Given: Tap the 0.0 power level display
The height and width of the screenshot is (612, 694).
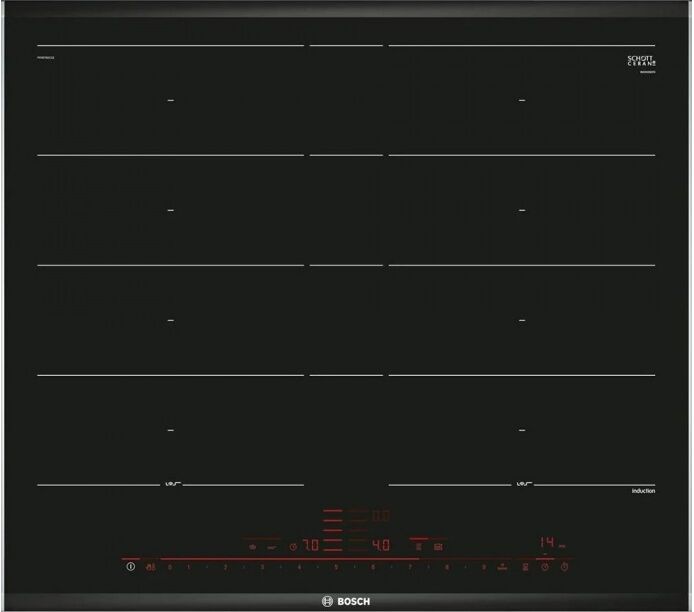Looking at the screenshot, I should tap(381, 517).
